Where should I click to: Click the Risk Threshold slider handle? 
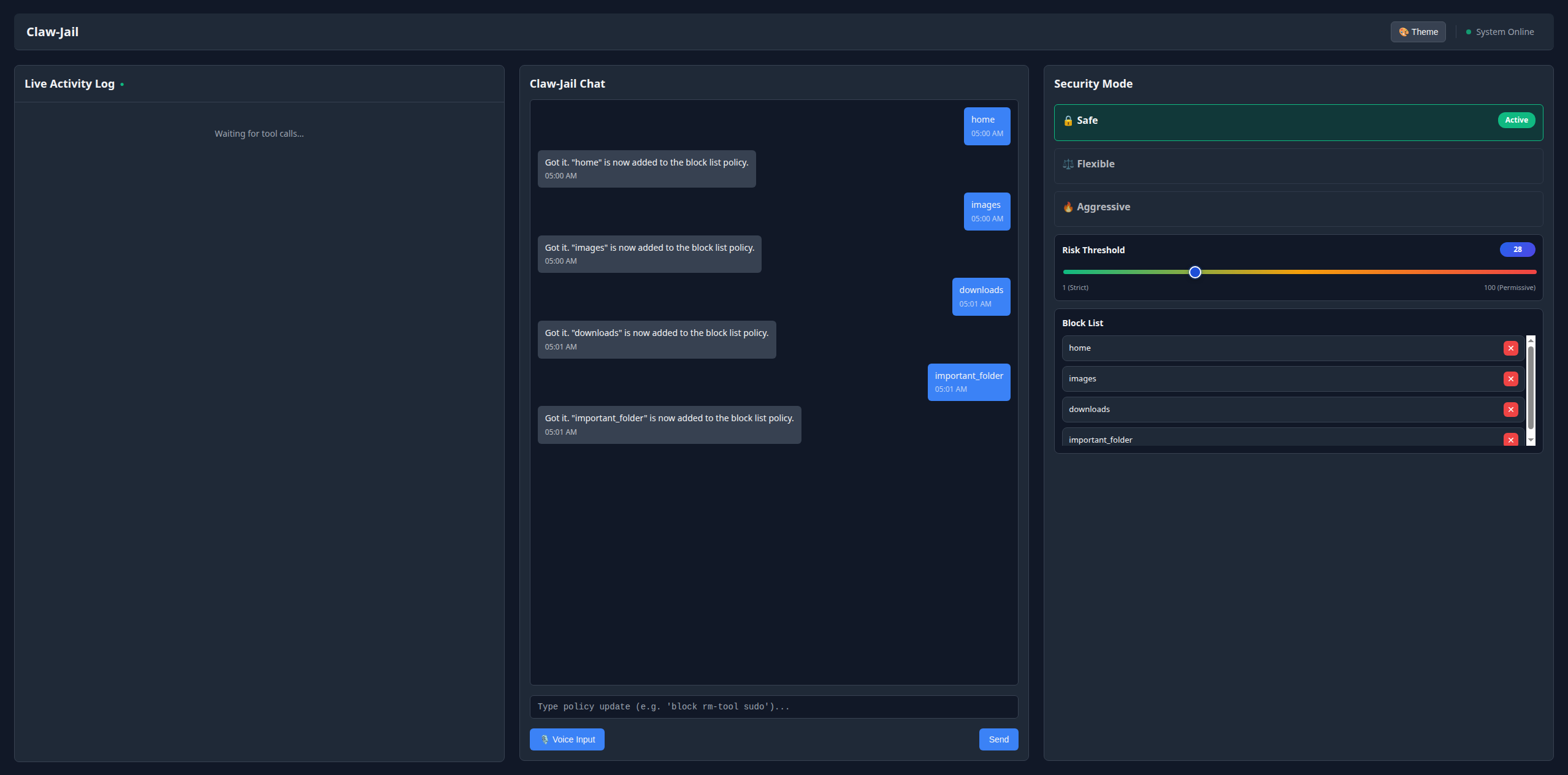(x=1195, y=272)
